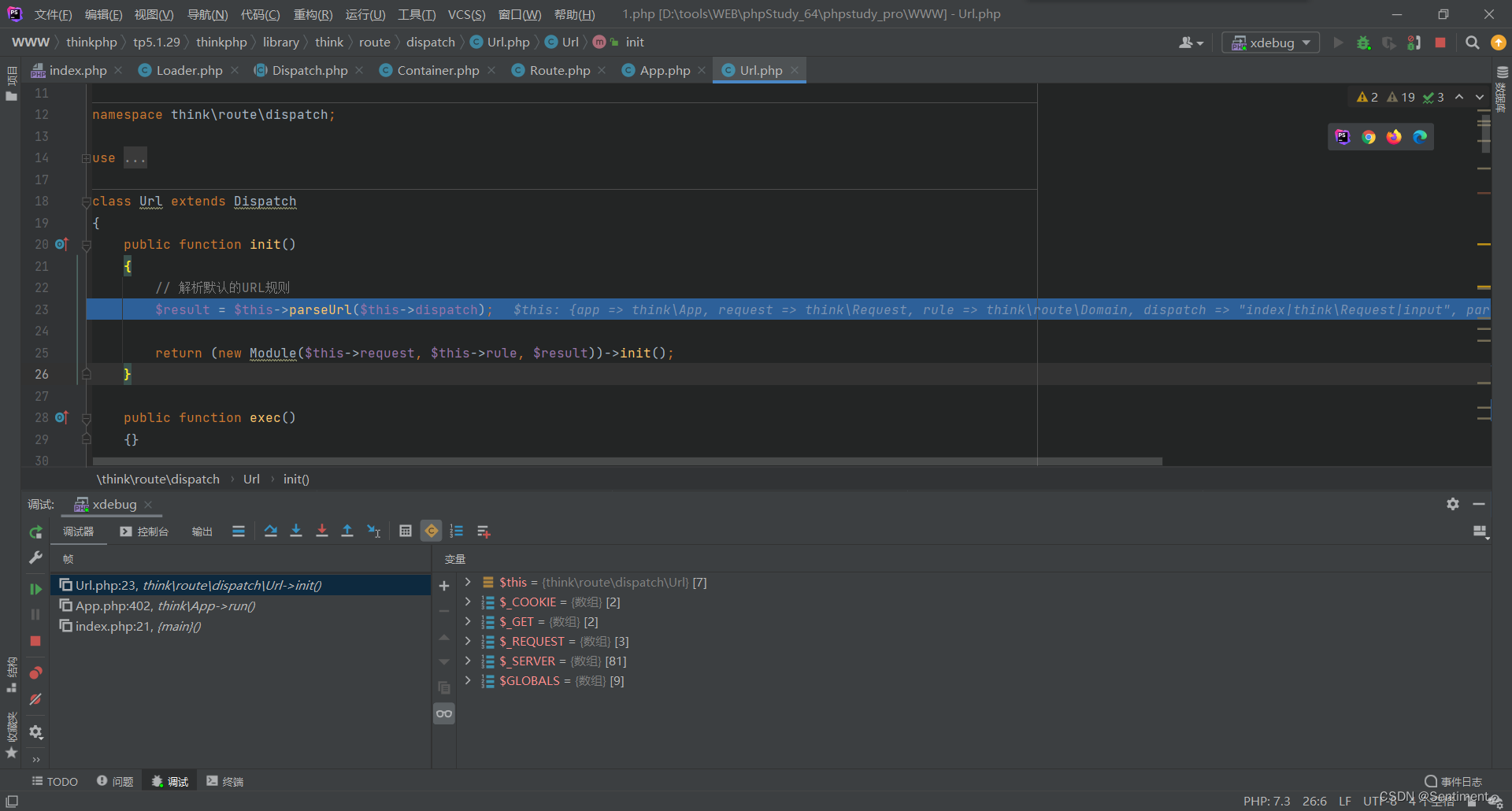Click the Step Over debugger icon

click(x=270, y=531)
